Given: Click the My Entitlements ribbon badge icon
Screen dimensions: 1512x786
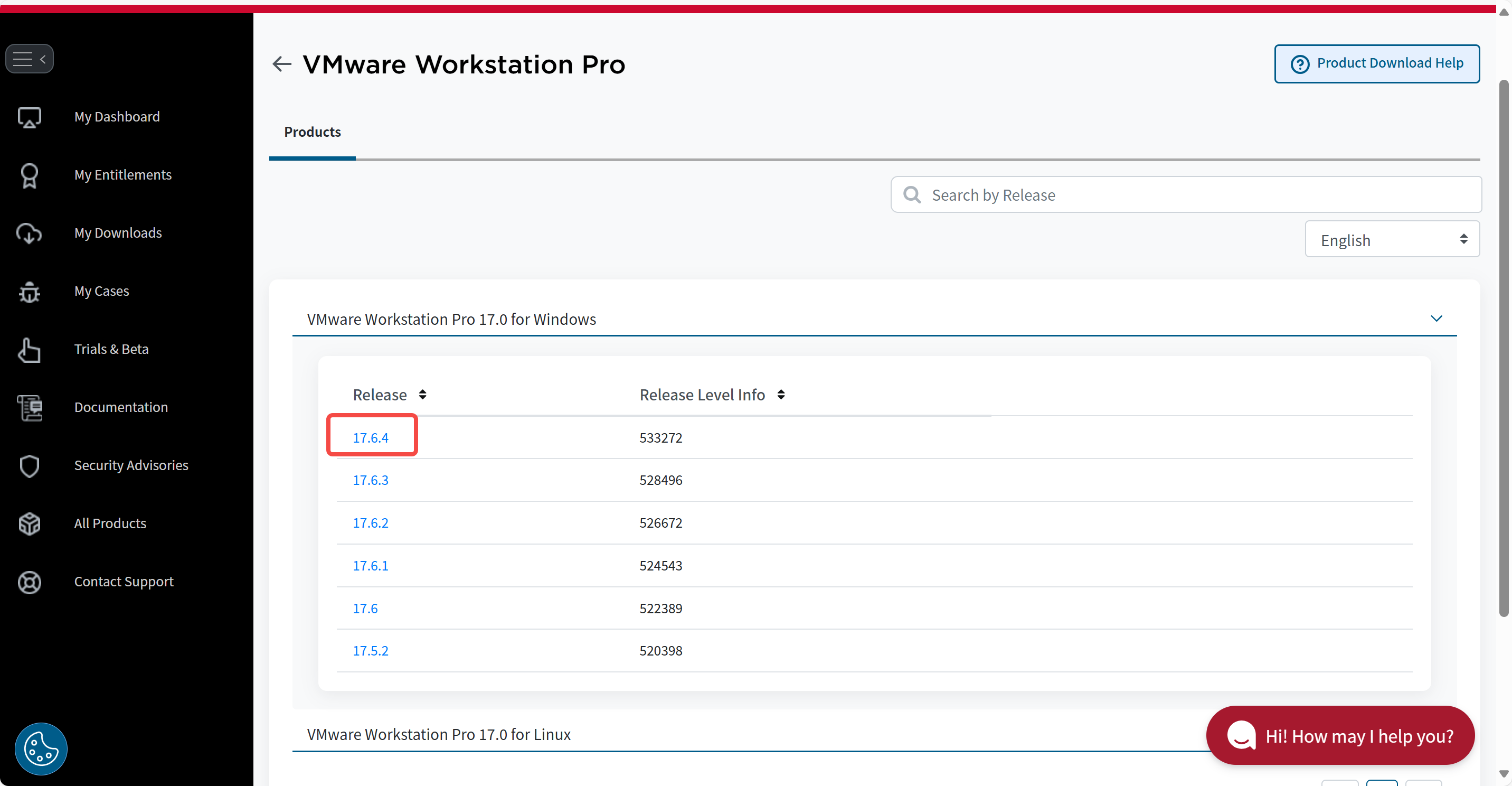Looking at the screenshot, I should click(30, 175).
